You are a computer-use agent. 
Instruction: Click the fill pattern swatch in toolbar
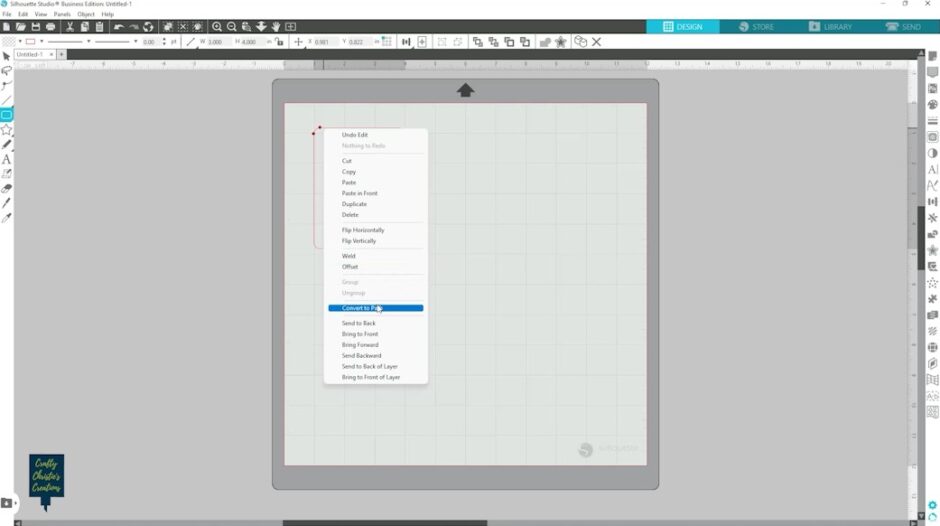click(9, 42)
